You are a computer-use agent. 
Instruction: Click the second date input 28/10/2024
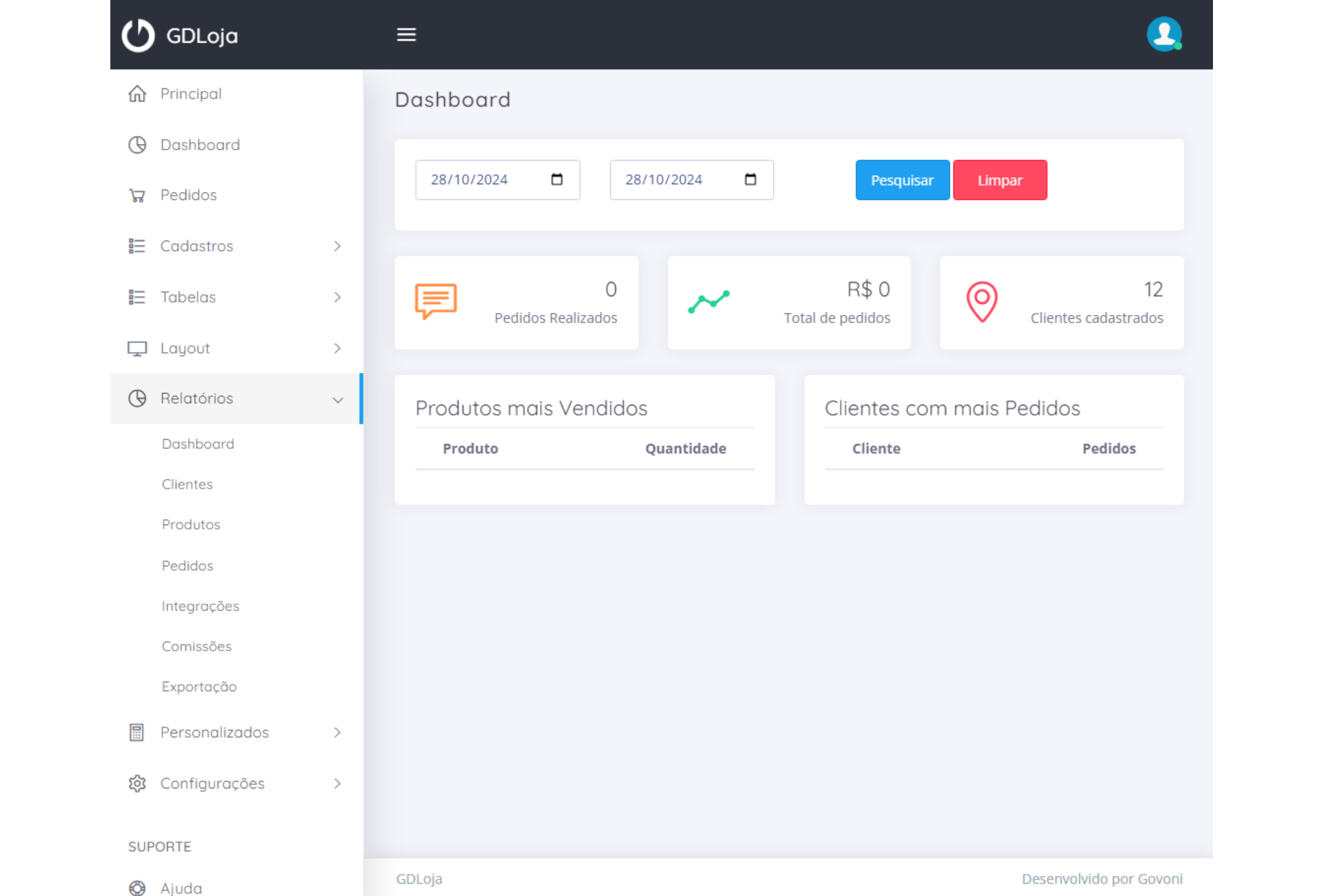(692, 180)
